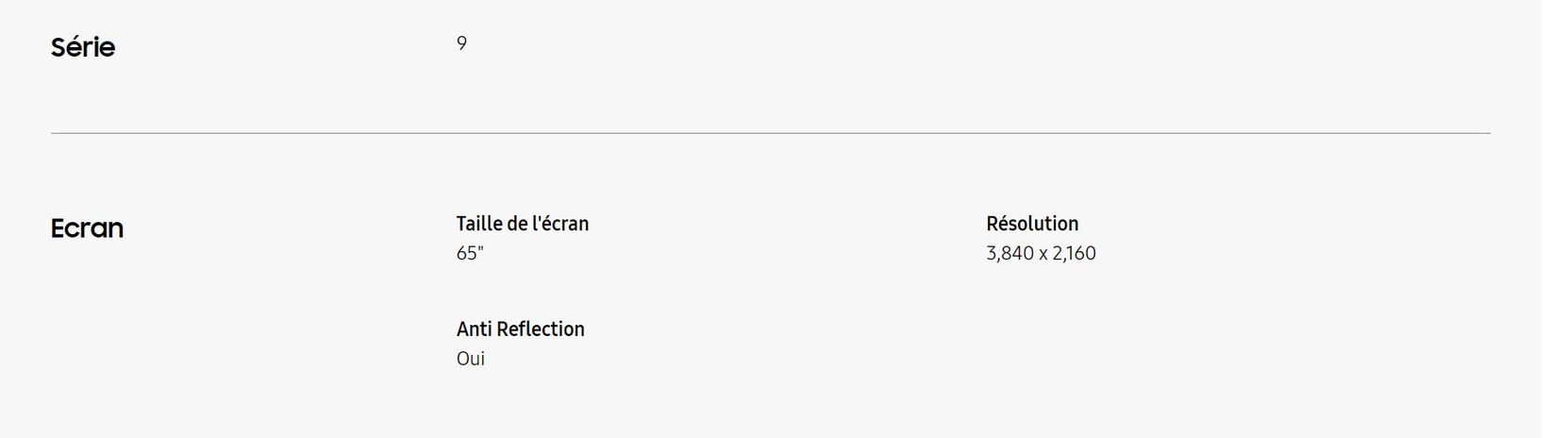Click the word de in Taille de l'écran
Viewport: 1568px width, 438px height.
click(517, 224)
